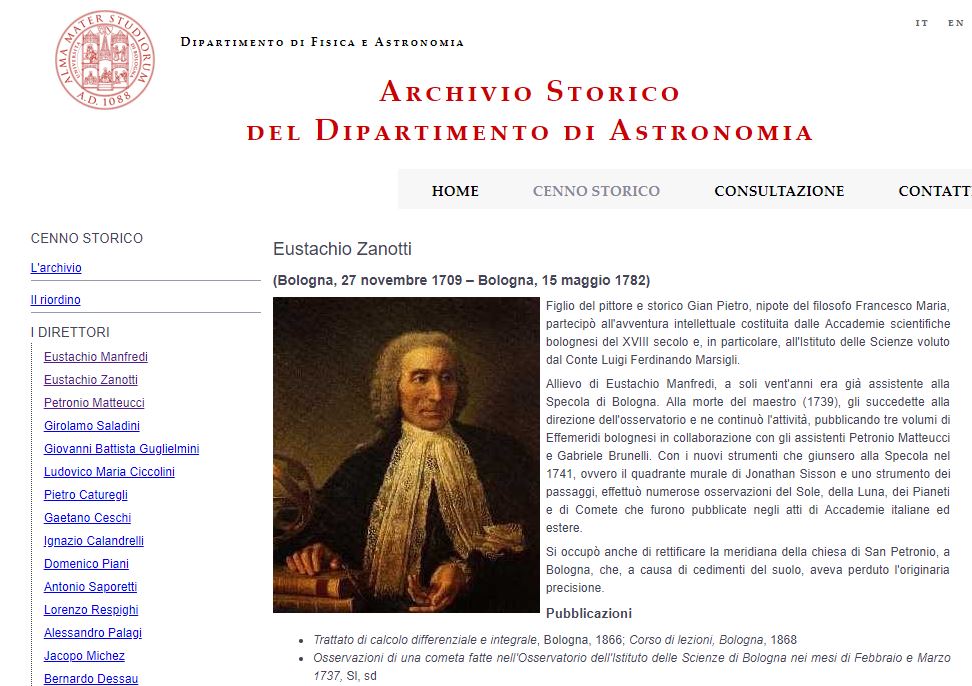This screenshot has height=686, width=972.
Task: Click the Eustachio Zanotti page heading
Action: point(342,248)
